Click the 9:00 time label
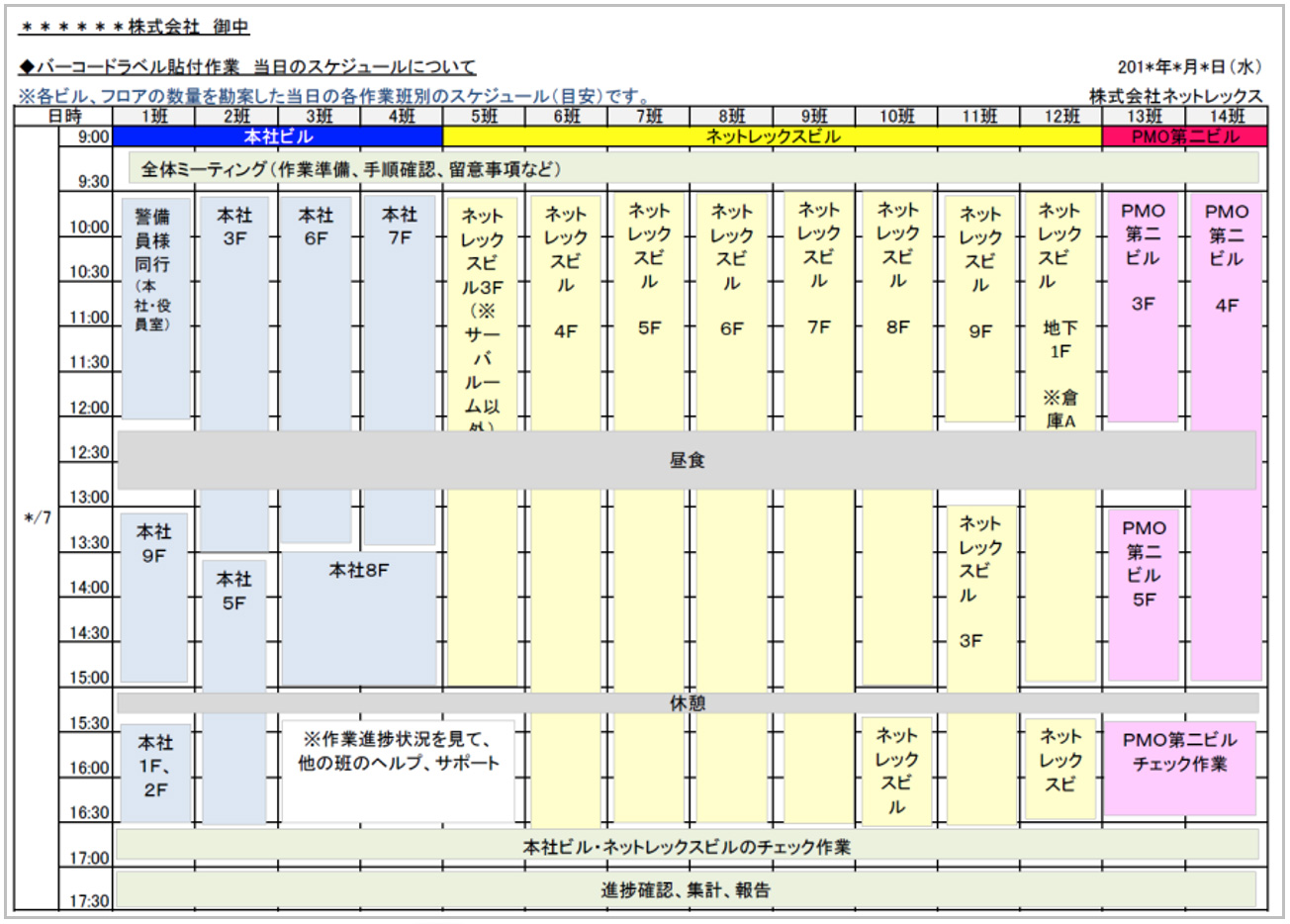Screen dimensions: 1290x924 [94, 137]
